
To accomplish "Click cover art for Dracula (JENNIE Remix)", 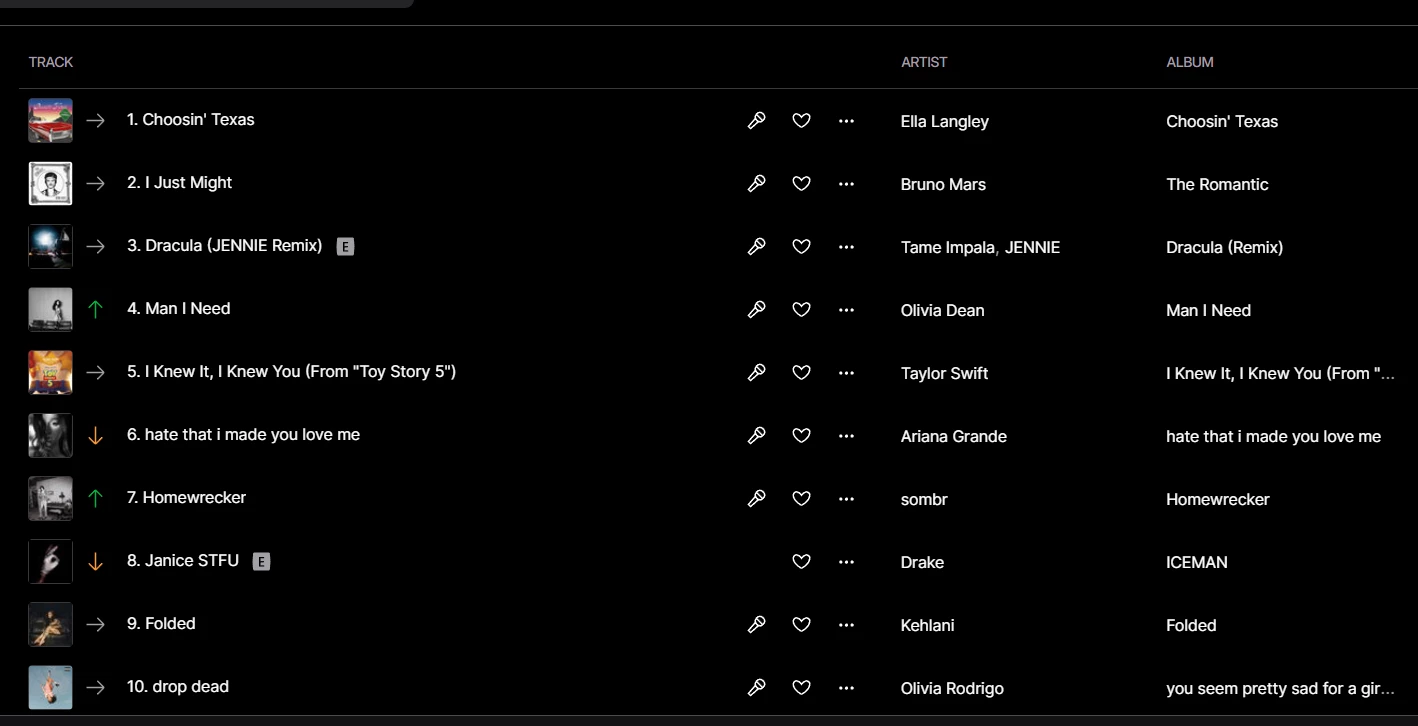I will point(50,246).
